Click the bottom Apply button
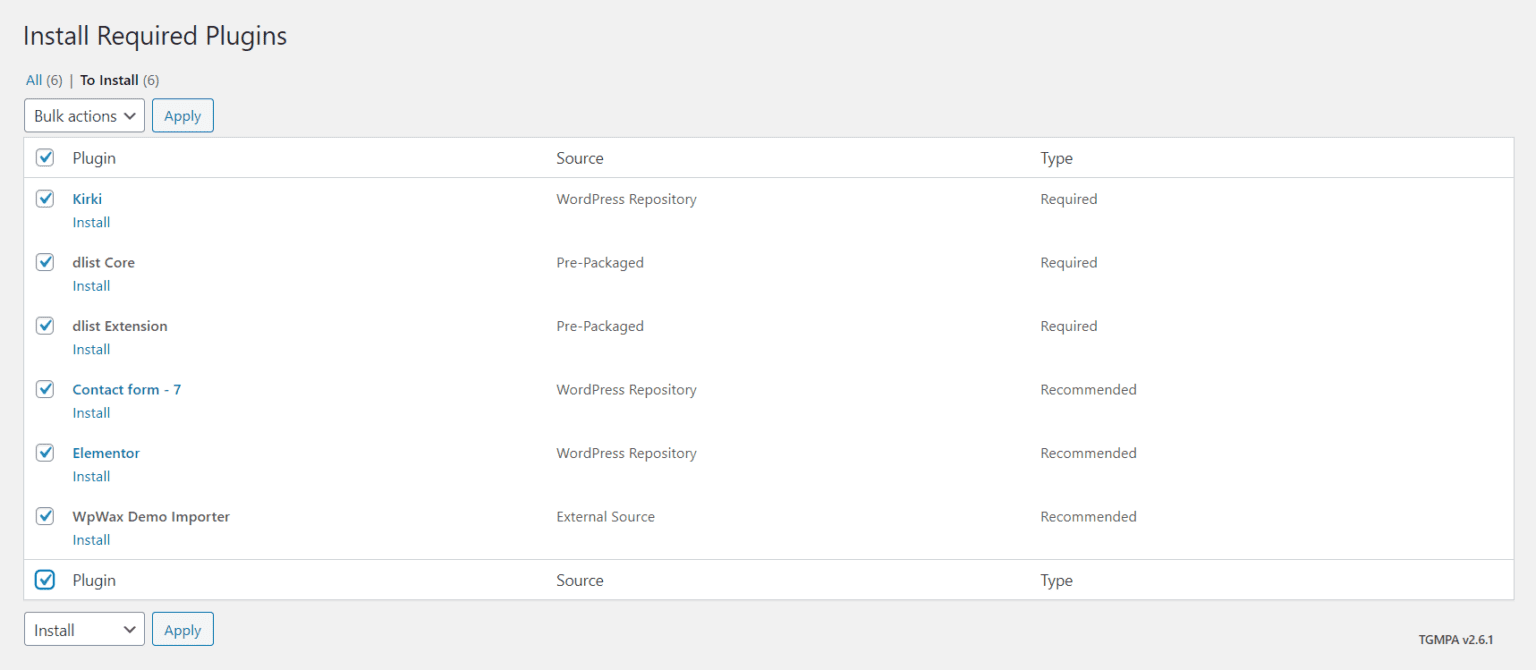1536x670 pixels. pos(182,629)
